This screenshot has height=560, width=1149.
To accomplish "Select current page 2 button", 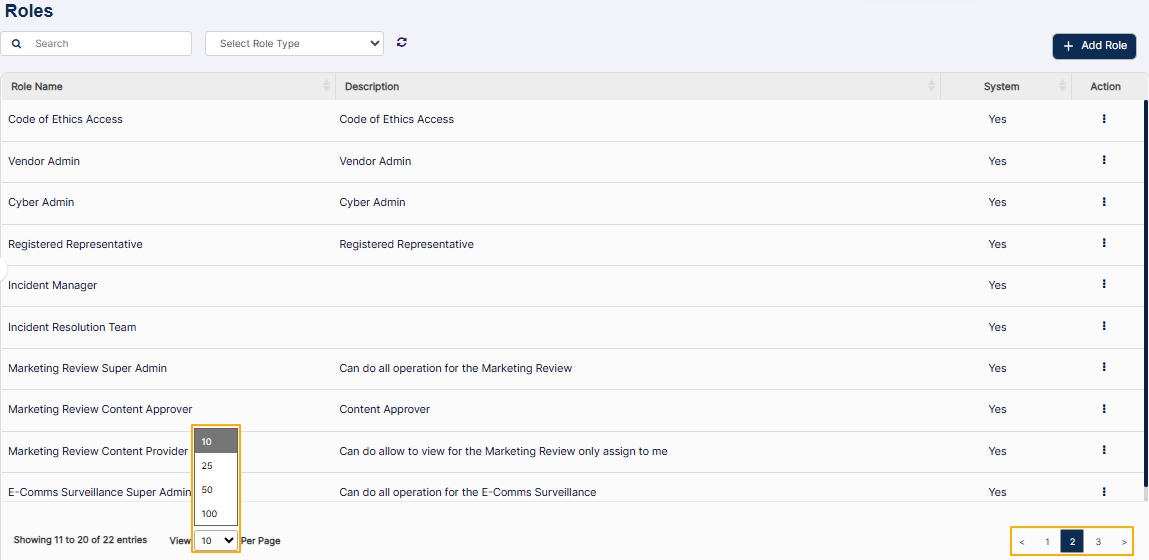I will 1072,542.
